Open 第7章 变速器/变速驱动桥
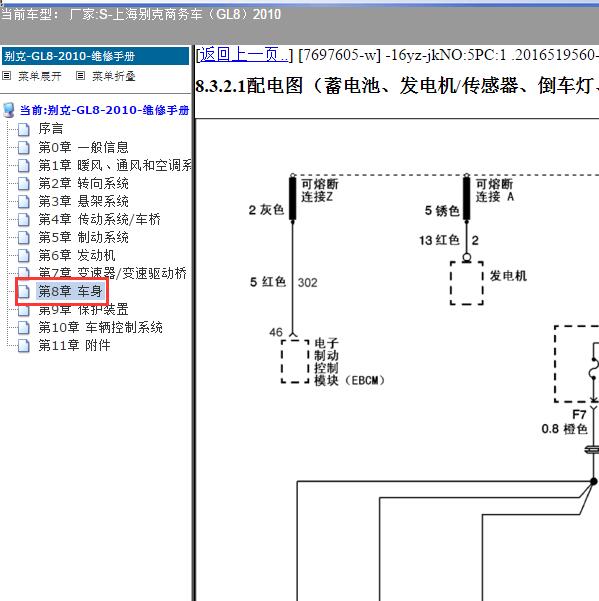The width and height of the screenshot is (599, 601). click(112, 273)
